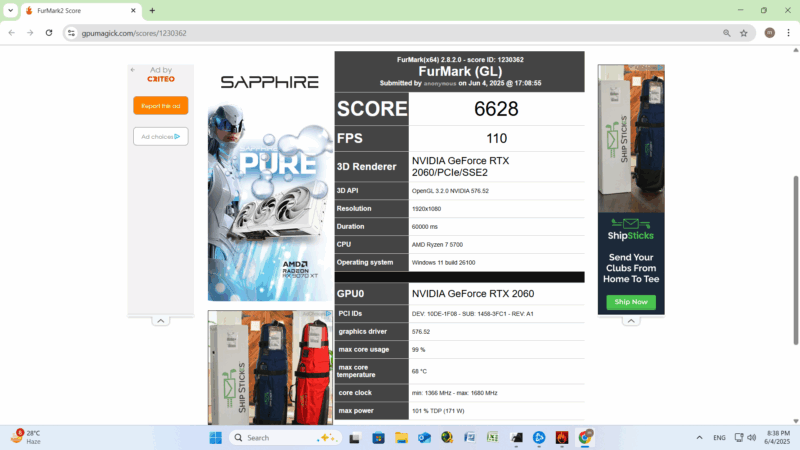Screen dimensions: 800x450
Task: Click the zoom magnifier icon in address bar
Action: 727,33
